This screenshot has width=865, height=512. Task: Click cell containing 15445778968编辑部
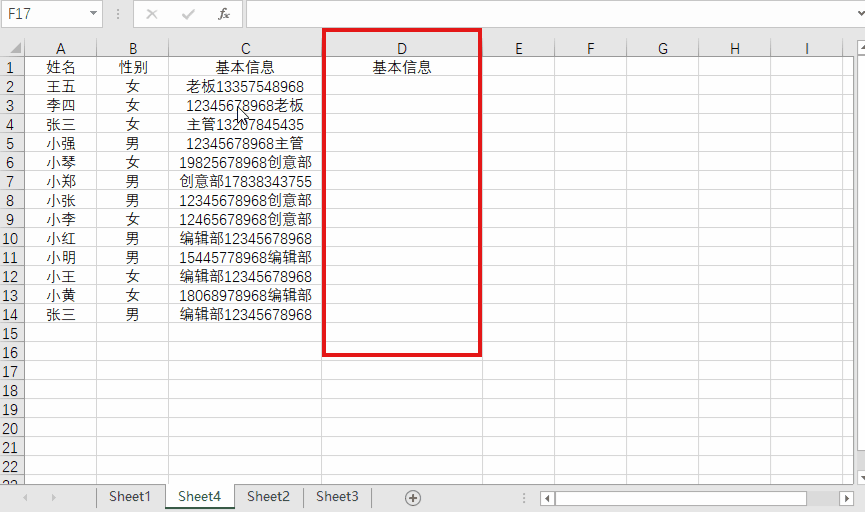tap(245, 258)
